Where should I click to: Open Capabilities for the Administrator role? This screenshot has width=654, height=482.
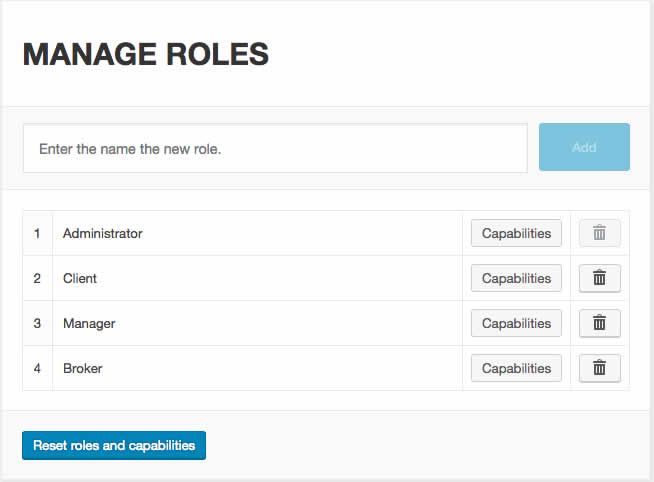pyautogui.click(x=516, y=233)
